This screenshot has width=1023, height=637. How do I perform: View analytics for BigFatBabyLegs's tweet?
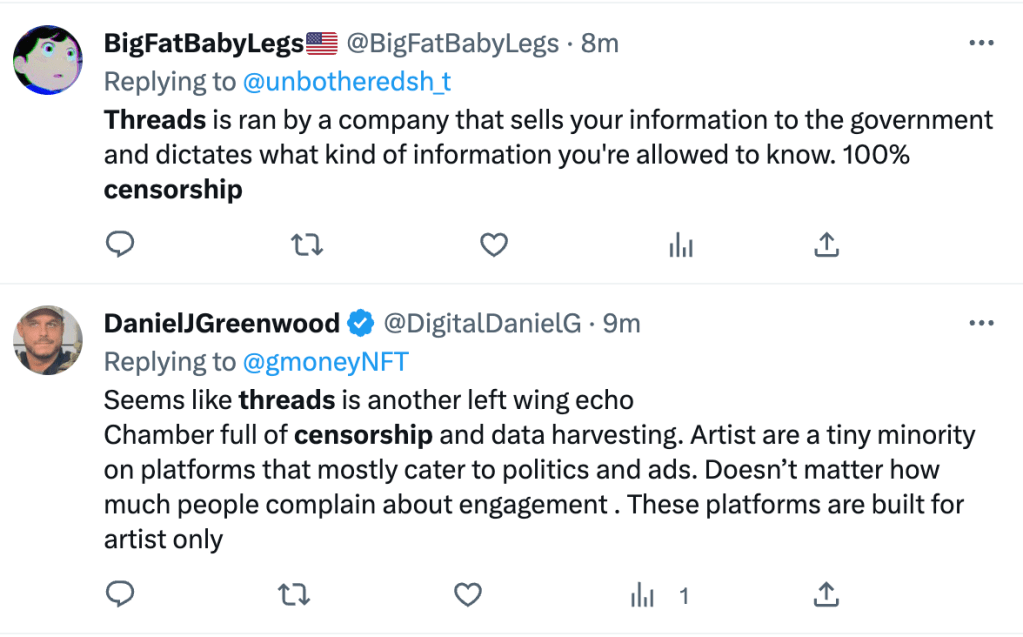(681, 244)
